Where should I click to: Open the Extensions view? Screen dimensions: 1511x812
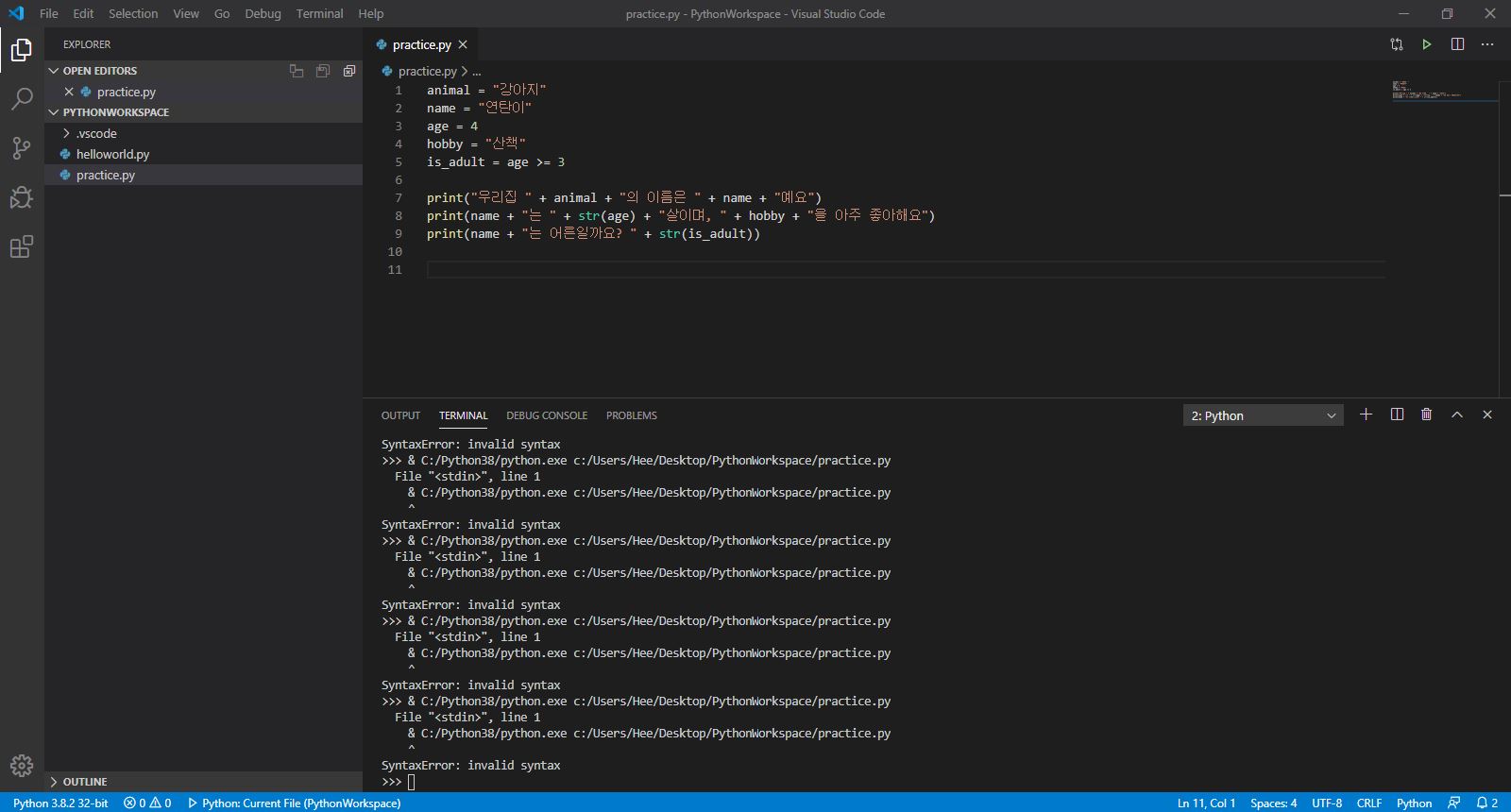[22, 246]
